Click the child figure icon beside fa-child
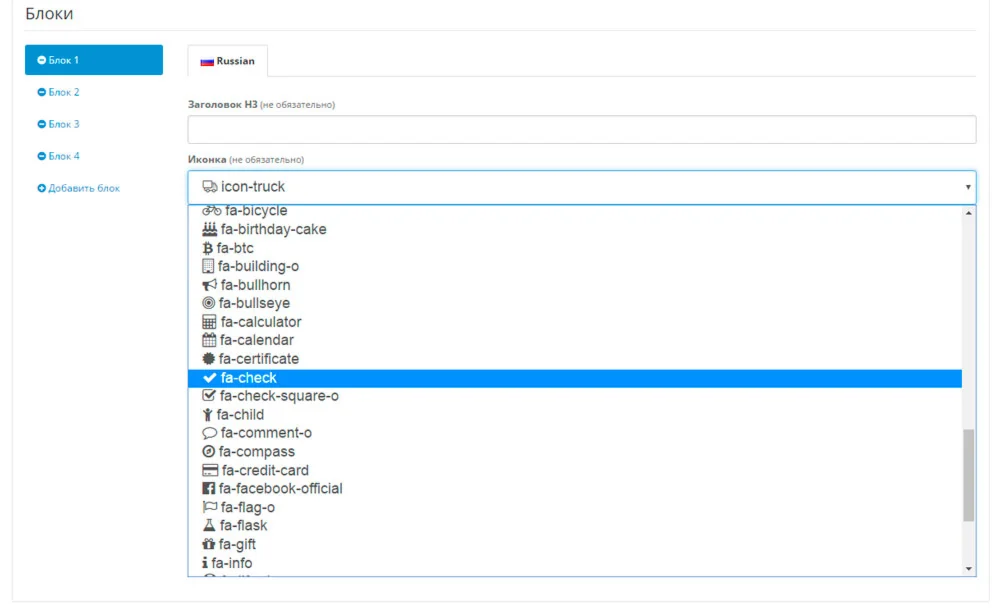The height and width of the screenshot is (612, 1000). click(207, 415)
